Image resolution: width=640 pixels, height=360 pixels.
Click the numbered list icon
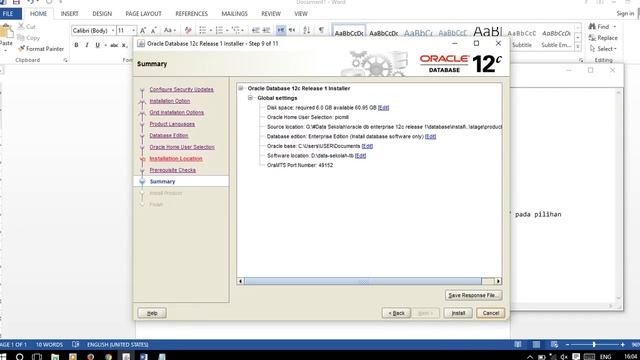click(x=219, y=30)
